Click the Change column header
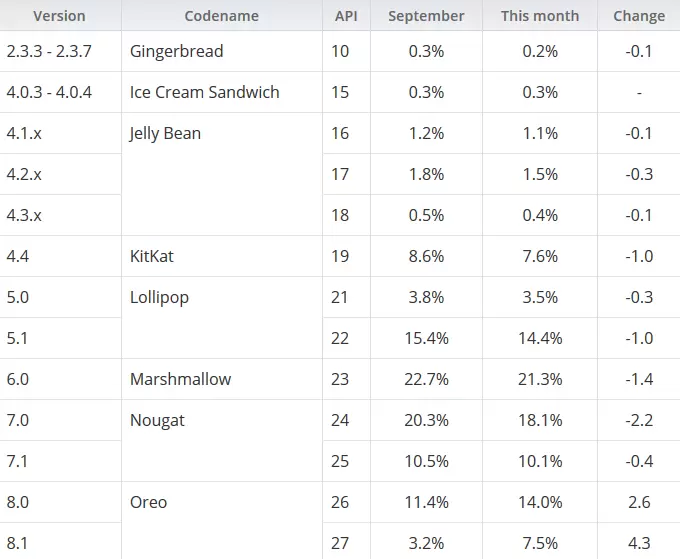The image size is (680, 559). 638,16
